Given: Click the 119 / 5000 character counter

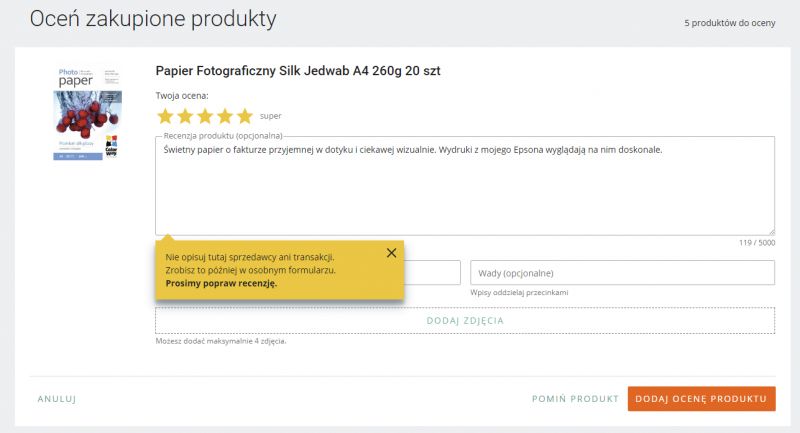Looking at the screenshot, I should click(x=757, y=243).
